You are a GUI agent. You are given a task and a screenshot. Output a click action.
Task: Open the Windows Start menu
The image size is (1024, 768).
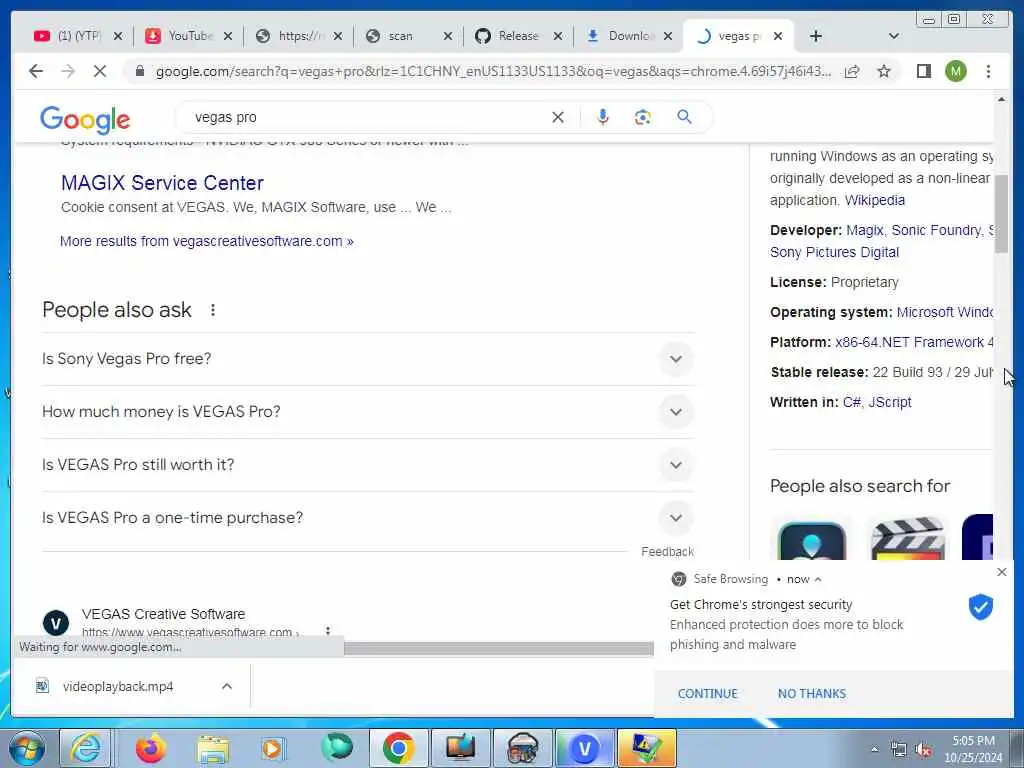point(26,748)
